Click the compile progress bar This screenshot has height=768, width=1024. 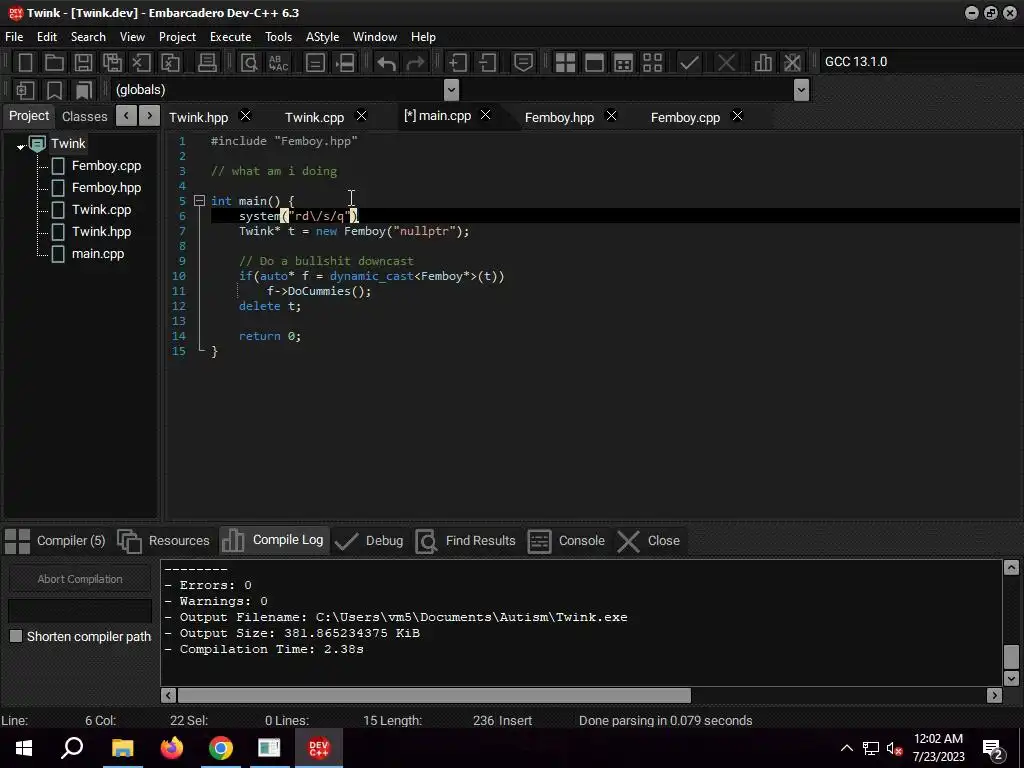[x=80, y=611]
